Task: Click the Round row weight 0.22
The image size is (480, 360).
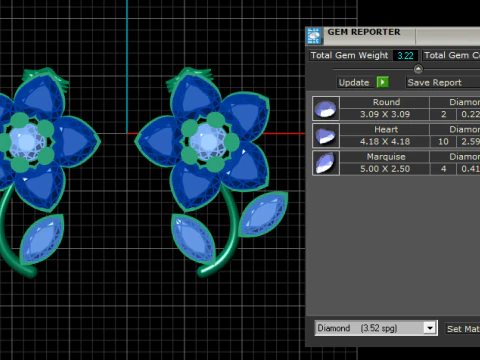Action: pos(469,114)
